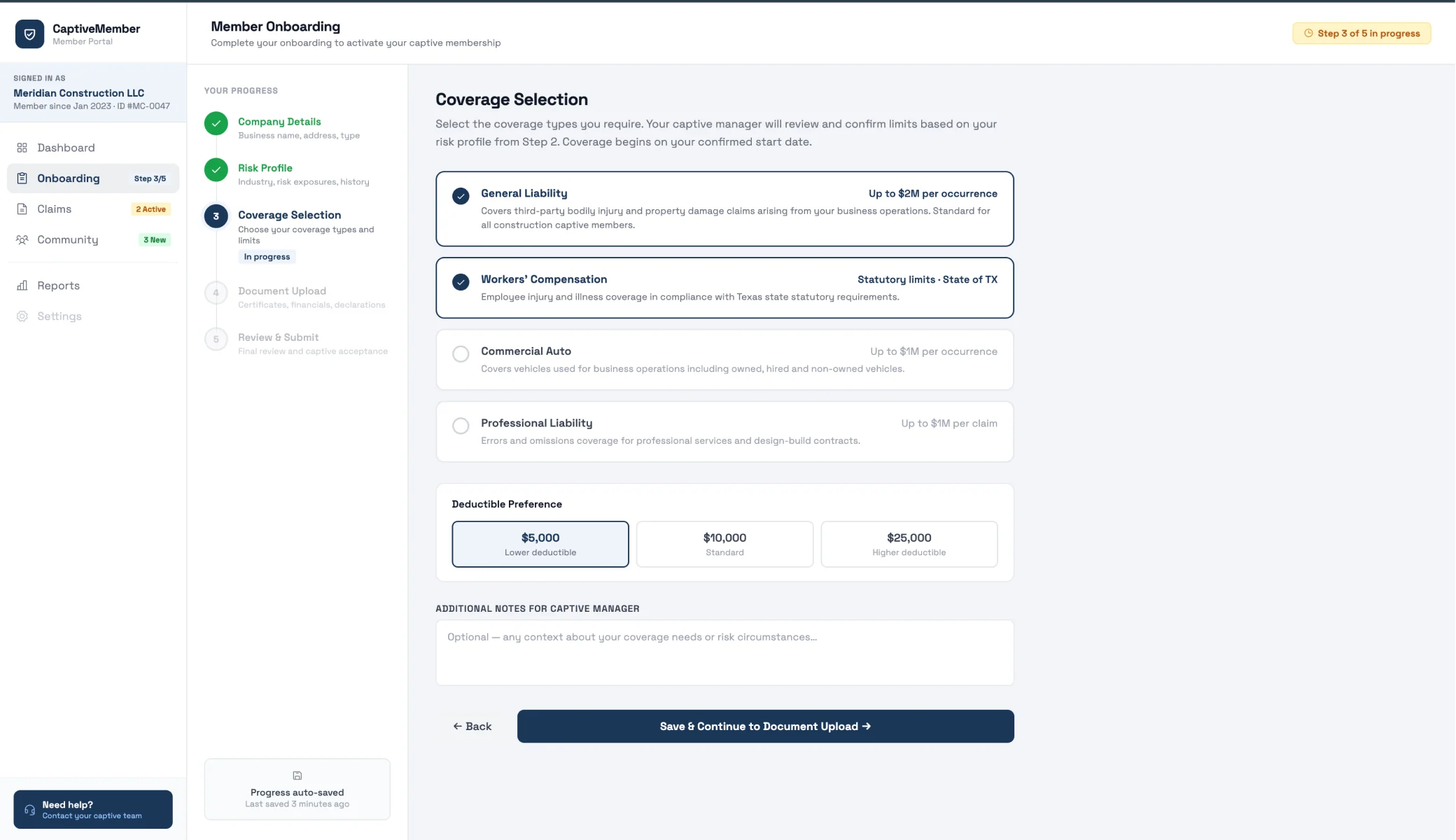The image size is (1456, 840).
Task: Open Settings in the sidebar
Action: pos(93,316)
